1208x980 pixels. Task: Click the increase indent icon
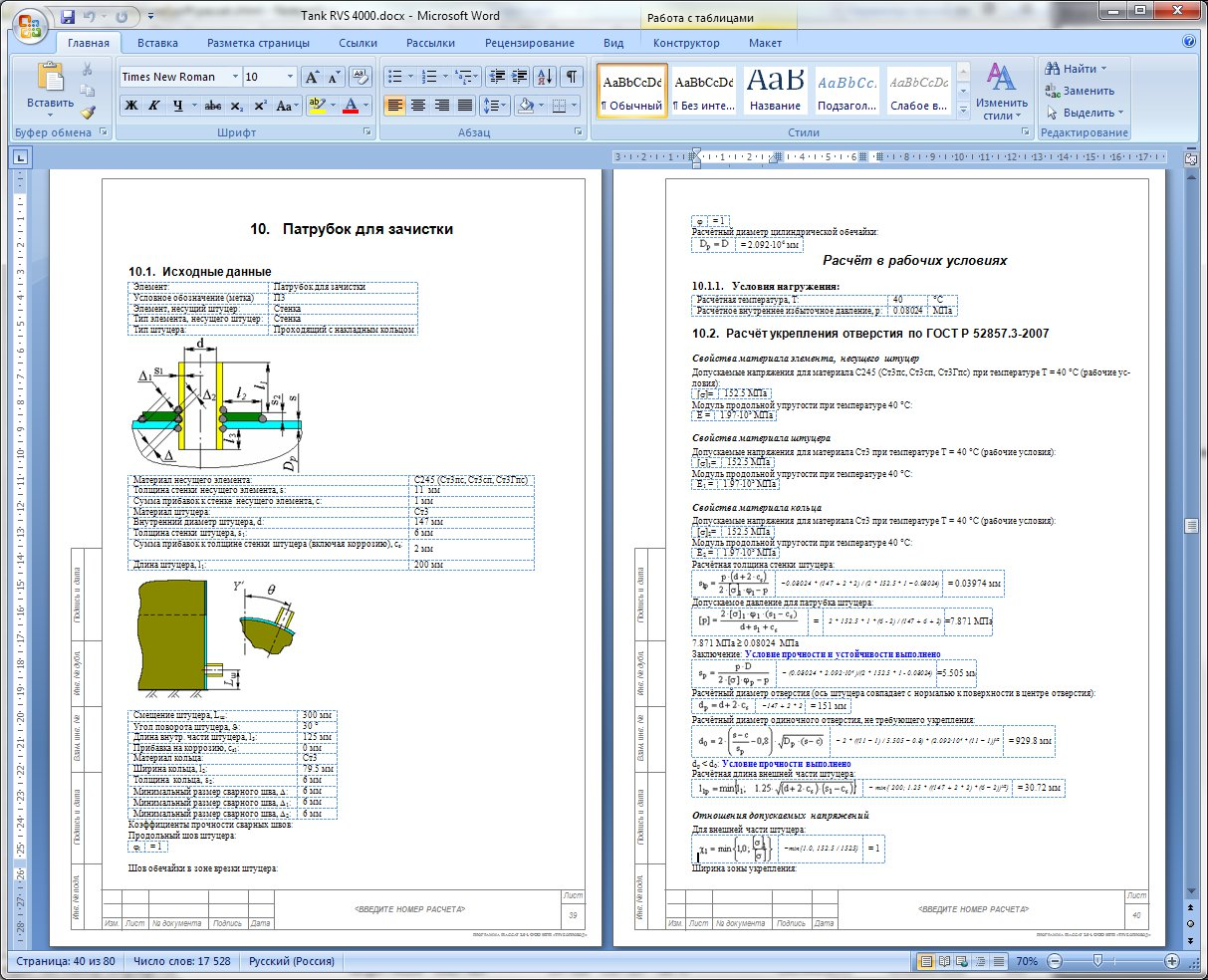(520, 77)
